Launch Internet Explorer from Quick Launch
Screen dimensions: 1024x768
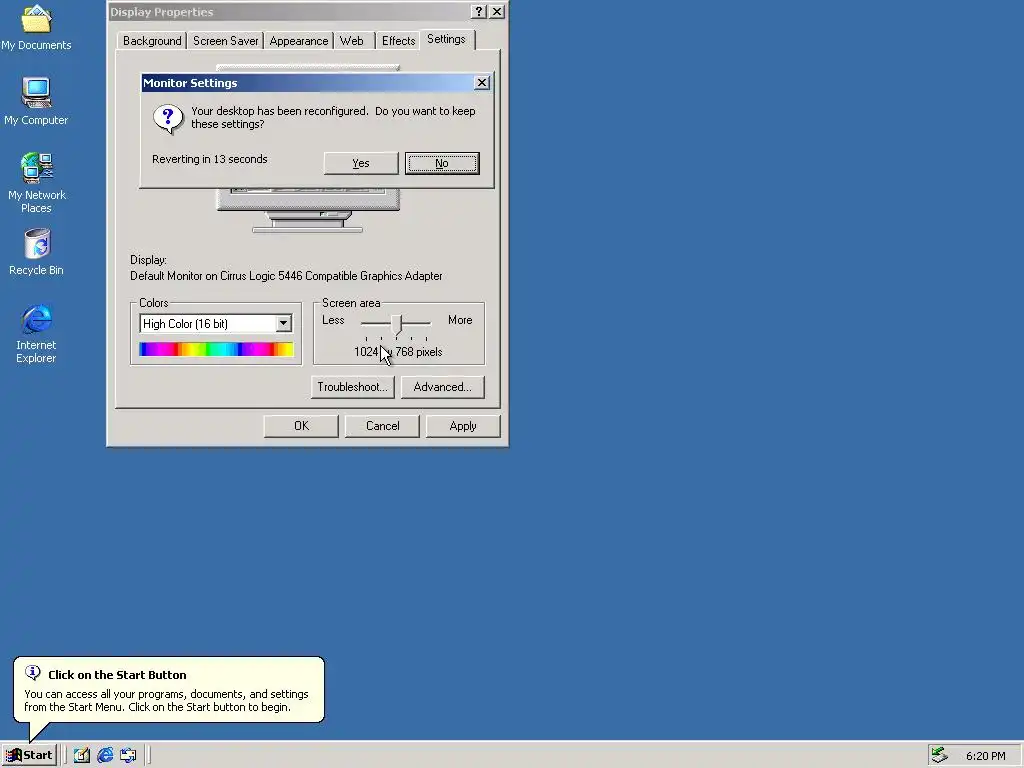[105, 756]
